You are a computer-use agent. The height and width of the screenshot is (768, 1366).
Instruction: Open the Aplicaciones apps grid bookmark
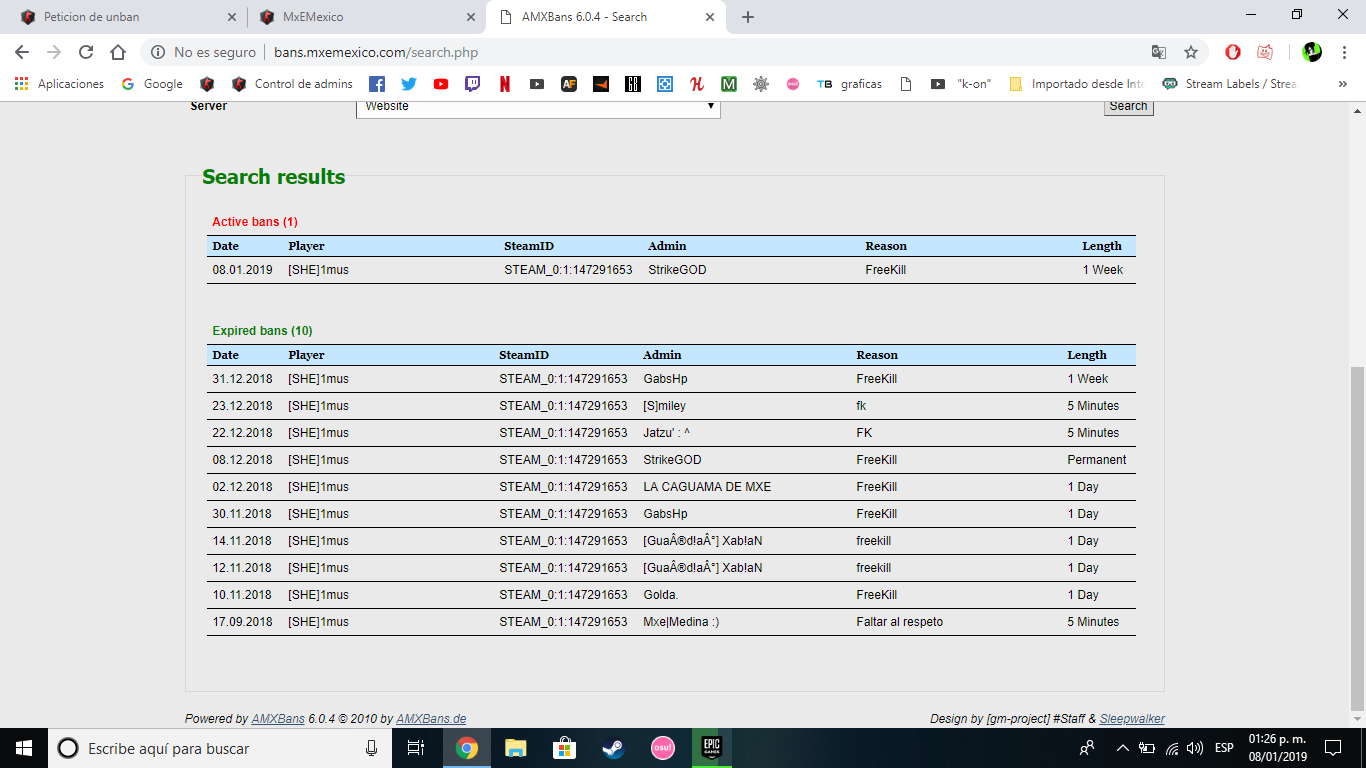click(x=59, y=84)
